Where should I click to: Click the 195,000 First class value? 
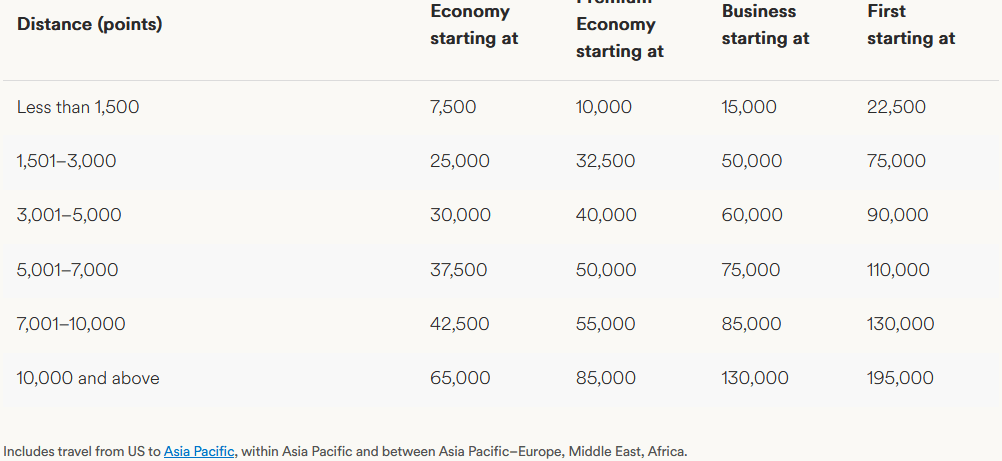click(x=900, y=378)
